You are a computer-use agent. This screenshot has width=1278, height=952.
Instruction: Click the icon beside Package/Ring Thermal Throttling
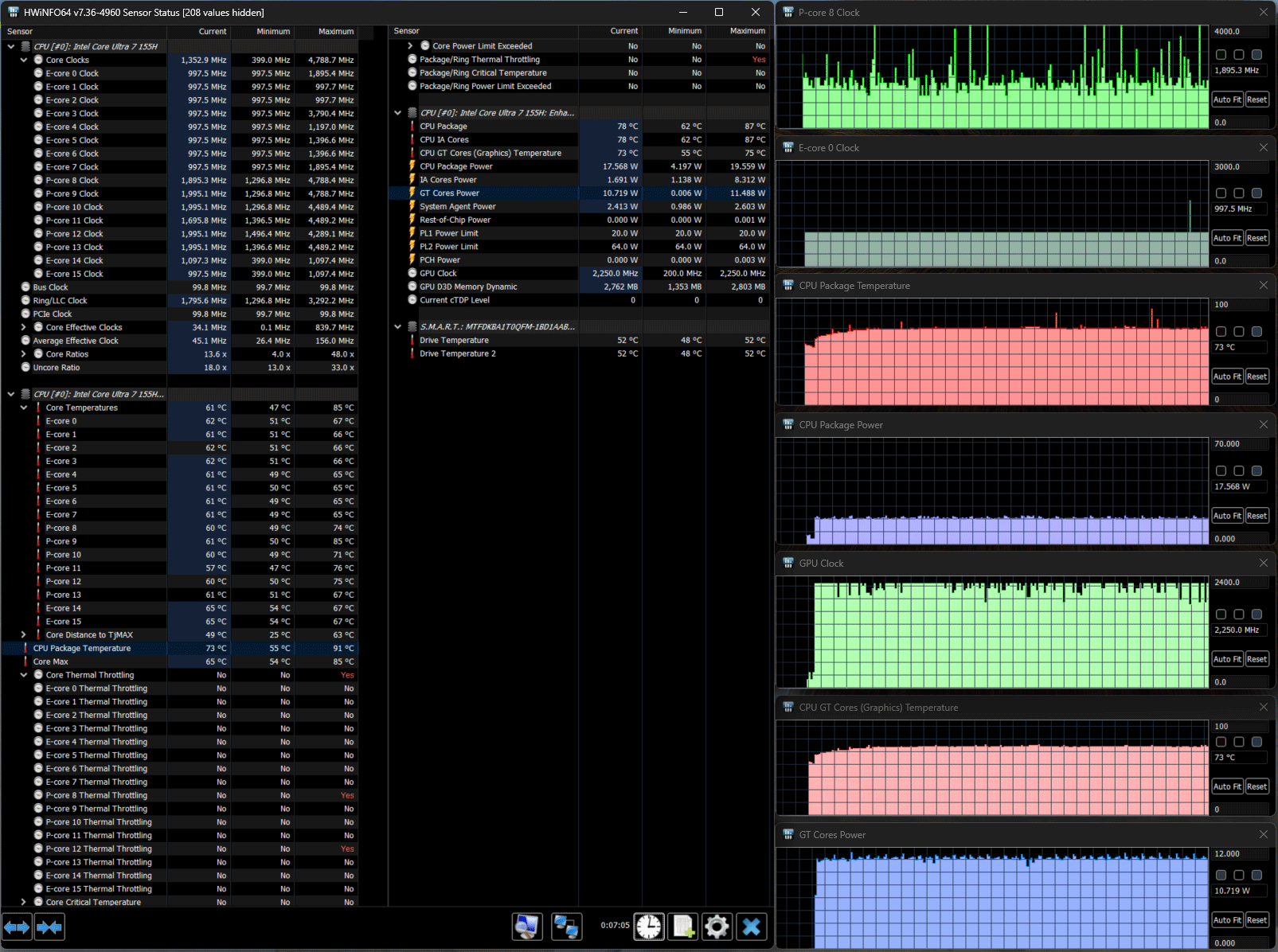click(x=412, y=59)
